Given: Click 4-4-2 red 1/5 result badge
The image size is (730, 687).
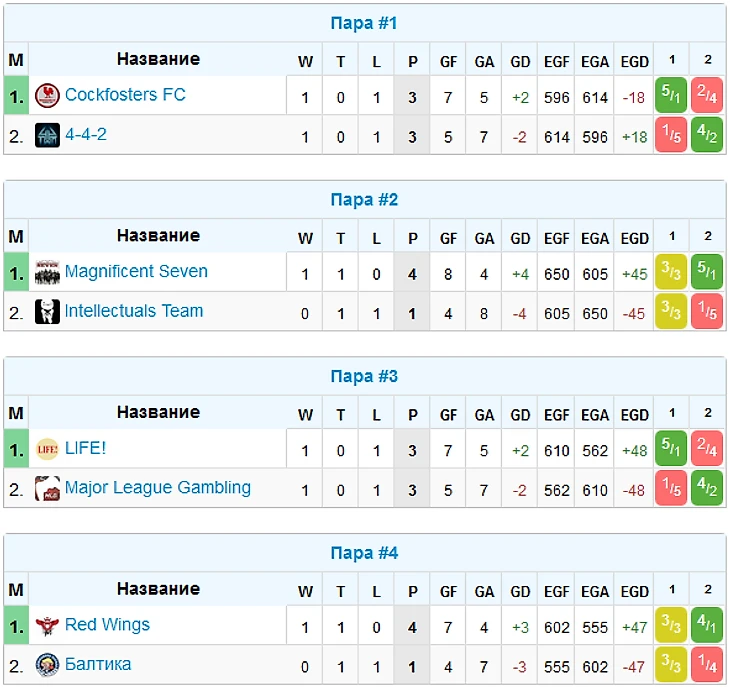Looking at the screenshot, I should pyautogui.click(x=671, y=135).
